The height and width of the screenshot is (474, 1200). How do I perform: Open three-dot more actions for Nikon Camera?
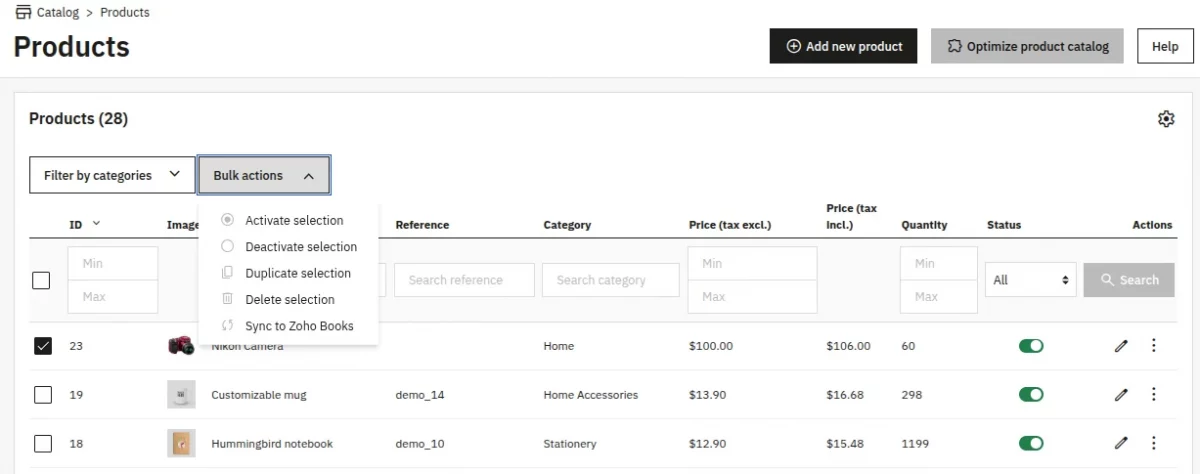[x=1153, y=346]
